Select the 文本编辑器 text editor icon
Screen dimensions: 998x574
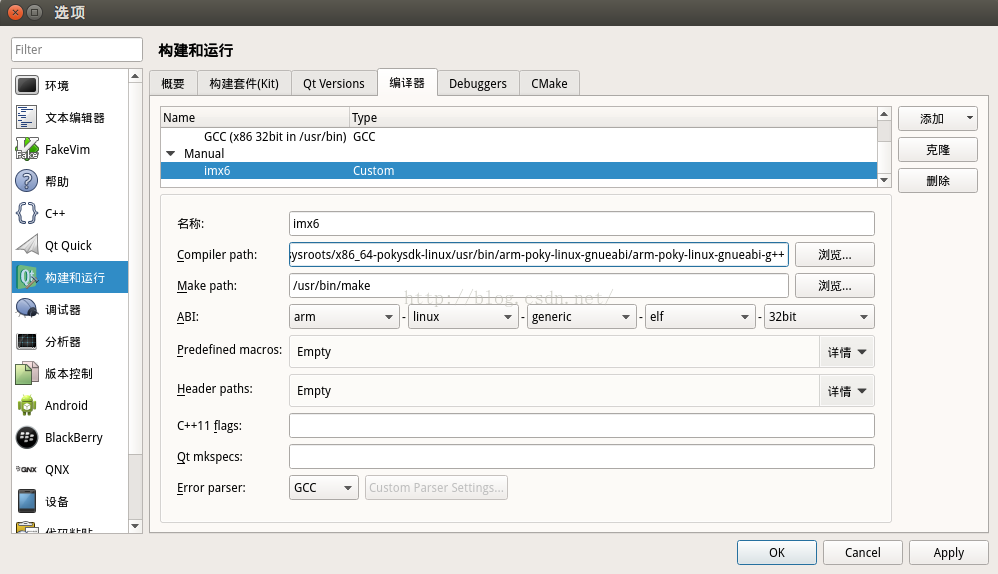tap(27, 117)
